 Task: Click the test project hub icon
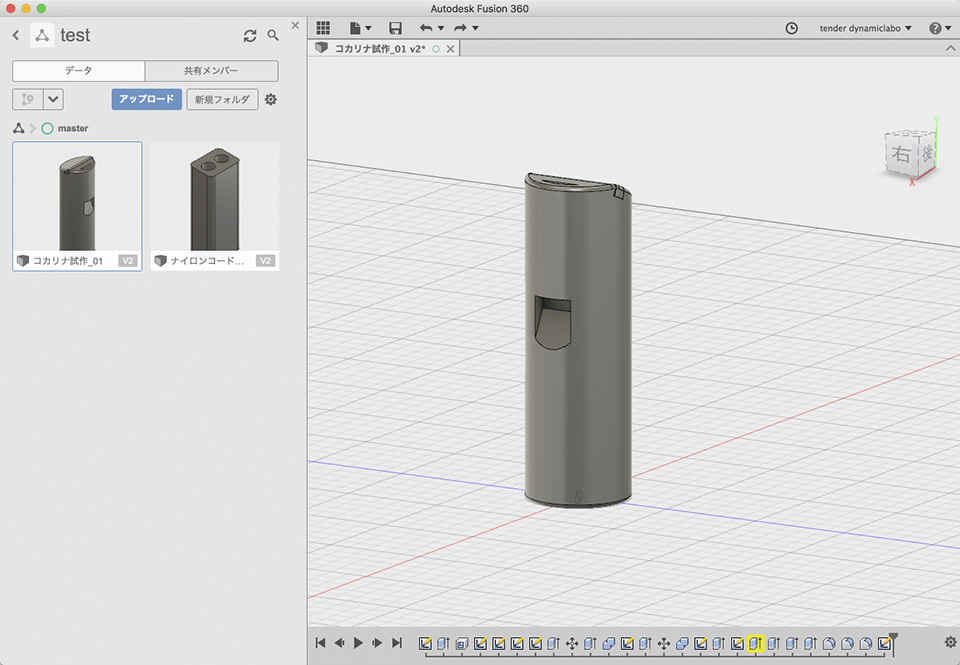coord(42,36)
